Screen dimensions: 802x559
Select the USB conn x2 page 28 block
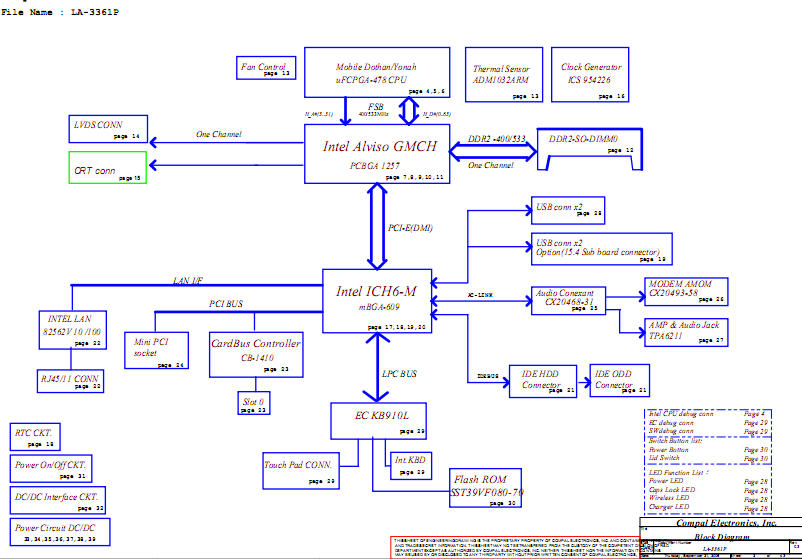[568, 210]
